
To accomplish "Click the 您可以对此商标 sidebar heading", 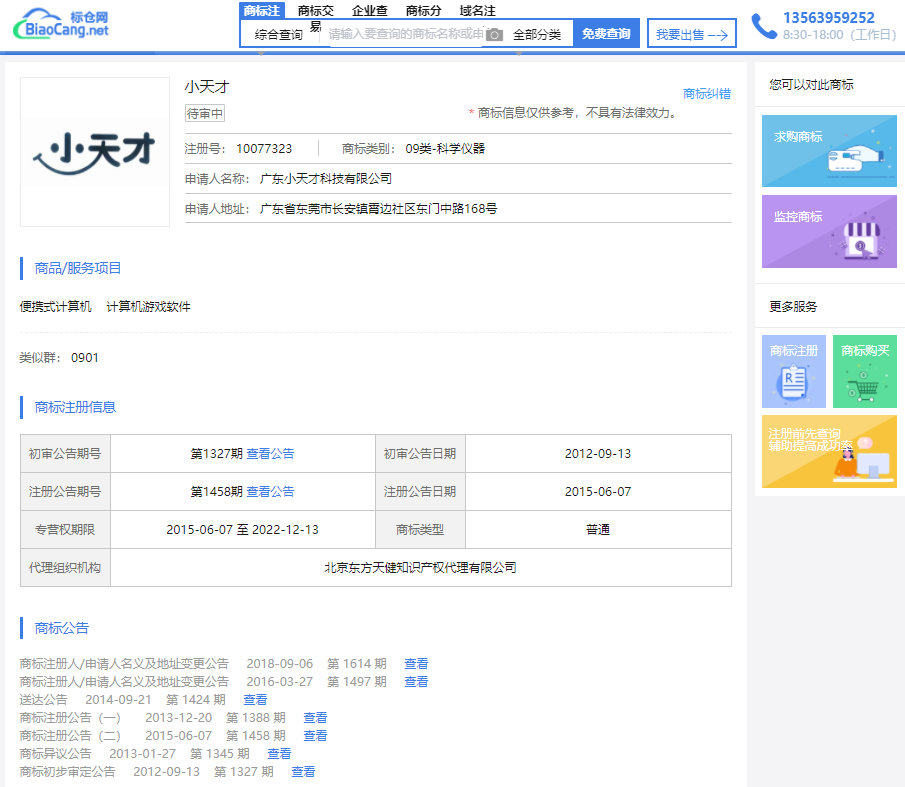I will (811, 85).
